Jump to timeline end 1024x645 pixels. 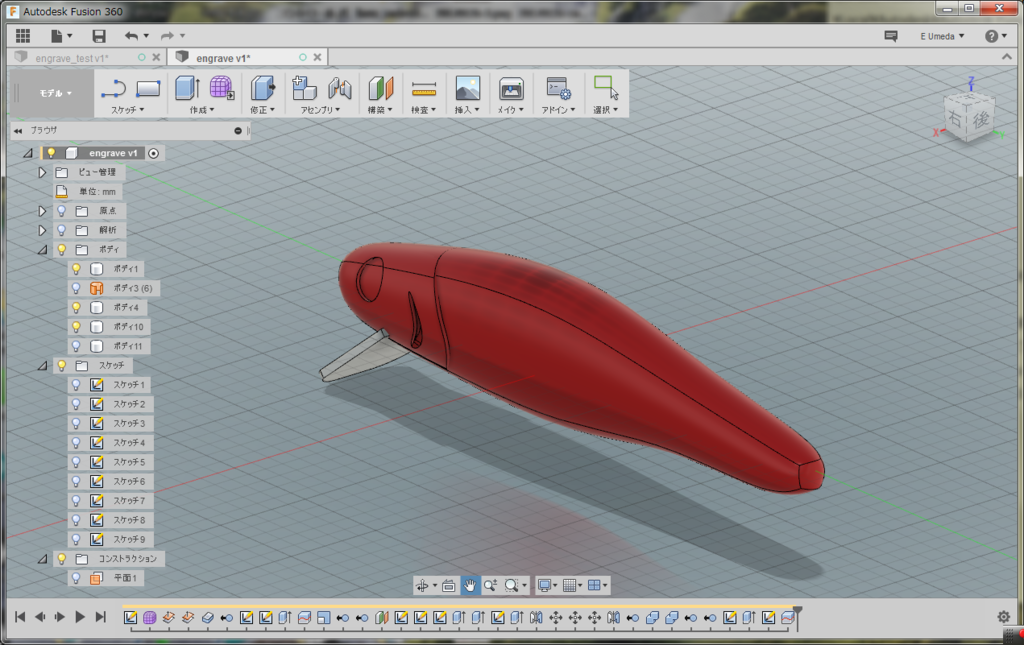pyautogui.click(x=101, y=617)
